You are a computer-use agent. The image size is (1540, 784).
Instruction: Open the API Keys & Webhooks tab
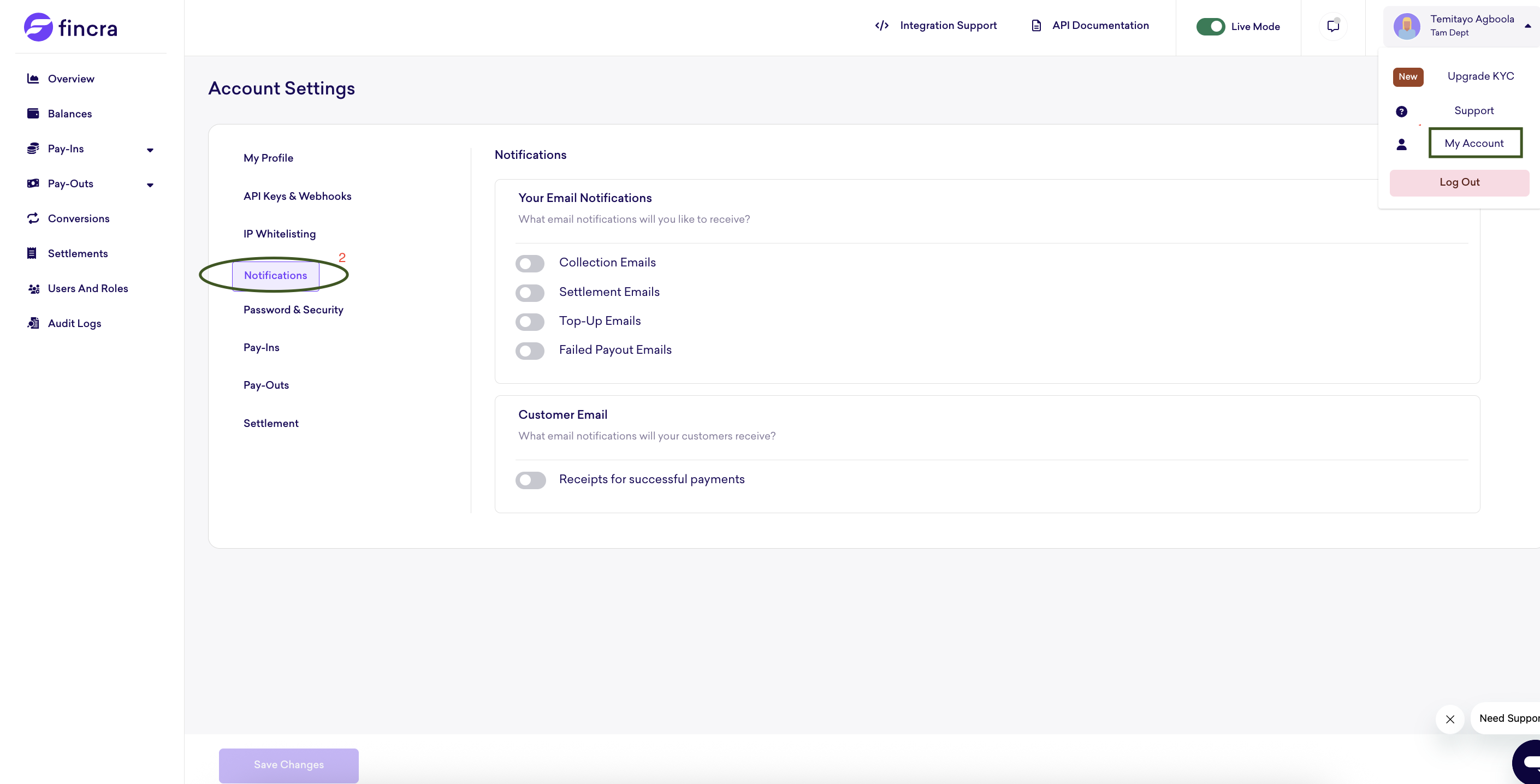click(297, 196)
